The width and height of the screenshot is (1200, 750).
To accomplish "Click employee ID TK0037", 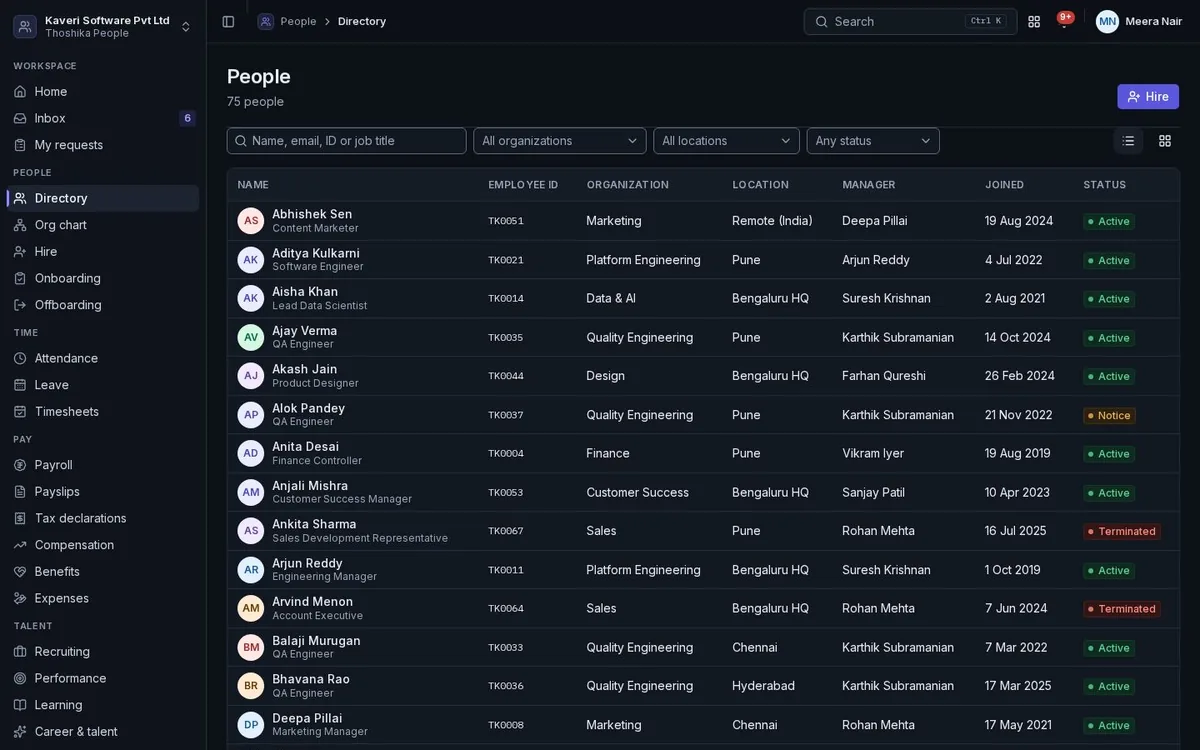I will pos(506,415).
